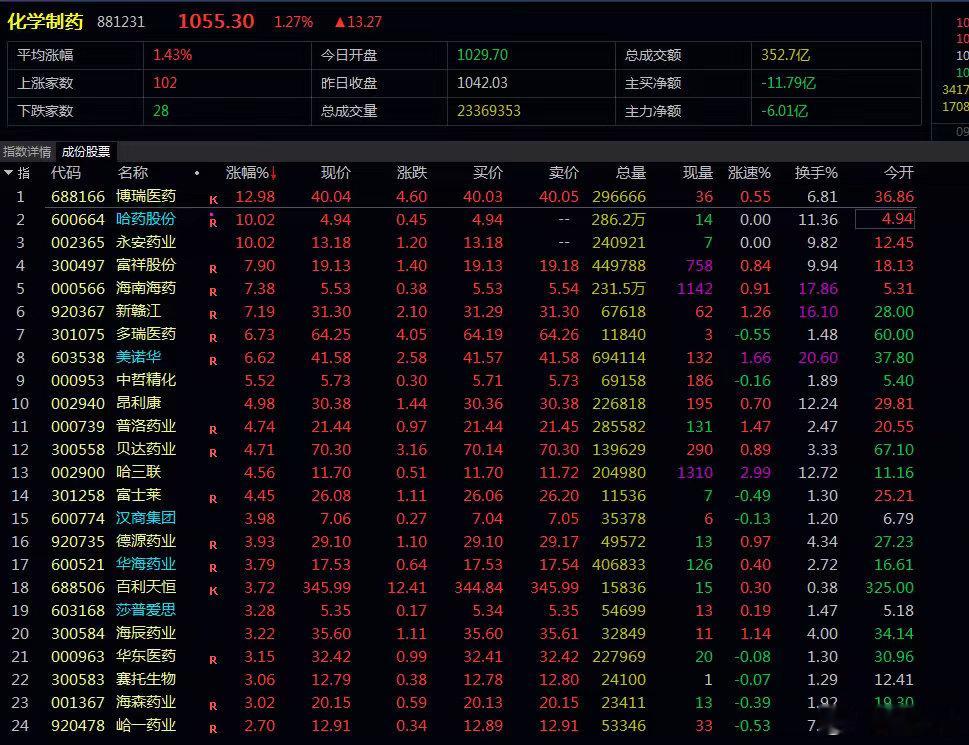Click the index title 化学制药
Image resolution: width=969 pixels, height=745 pixels.
(x=44, y=22)
